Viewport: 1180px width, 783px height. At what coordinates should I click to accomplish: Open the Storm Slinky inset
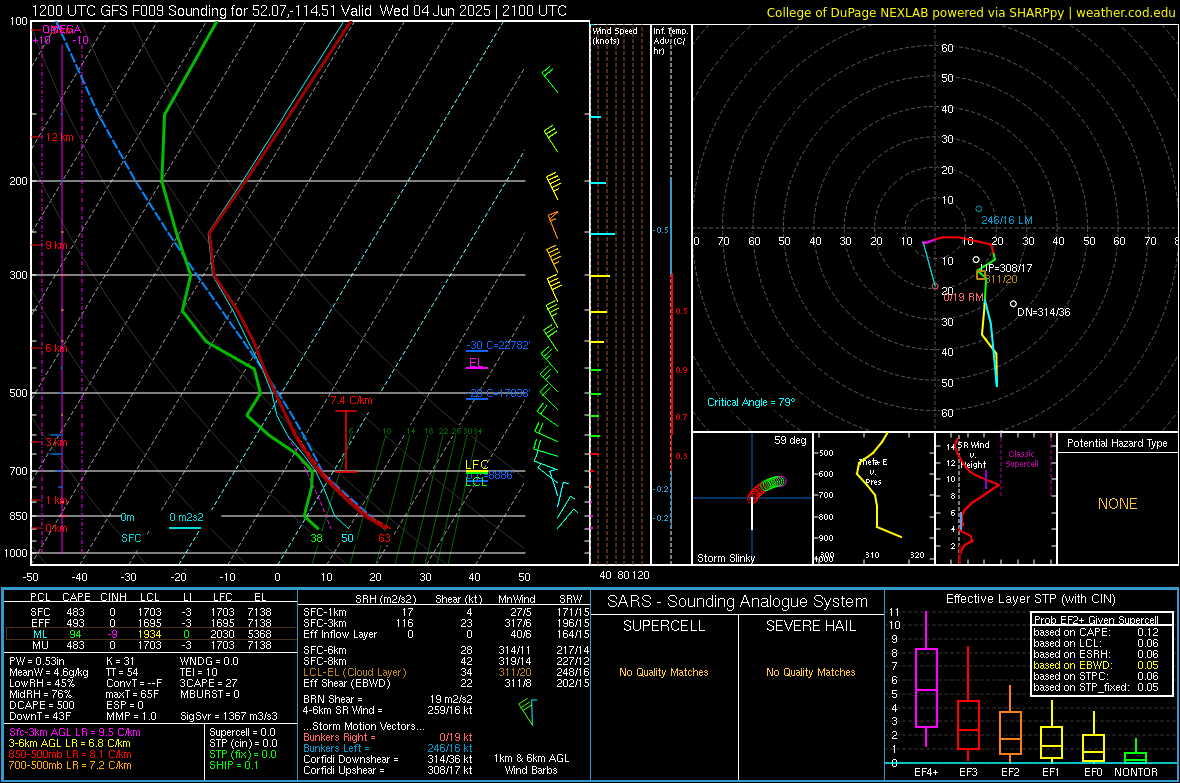click(752, 498)
